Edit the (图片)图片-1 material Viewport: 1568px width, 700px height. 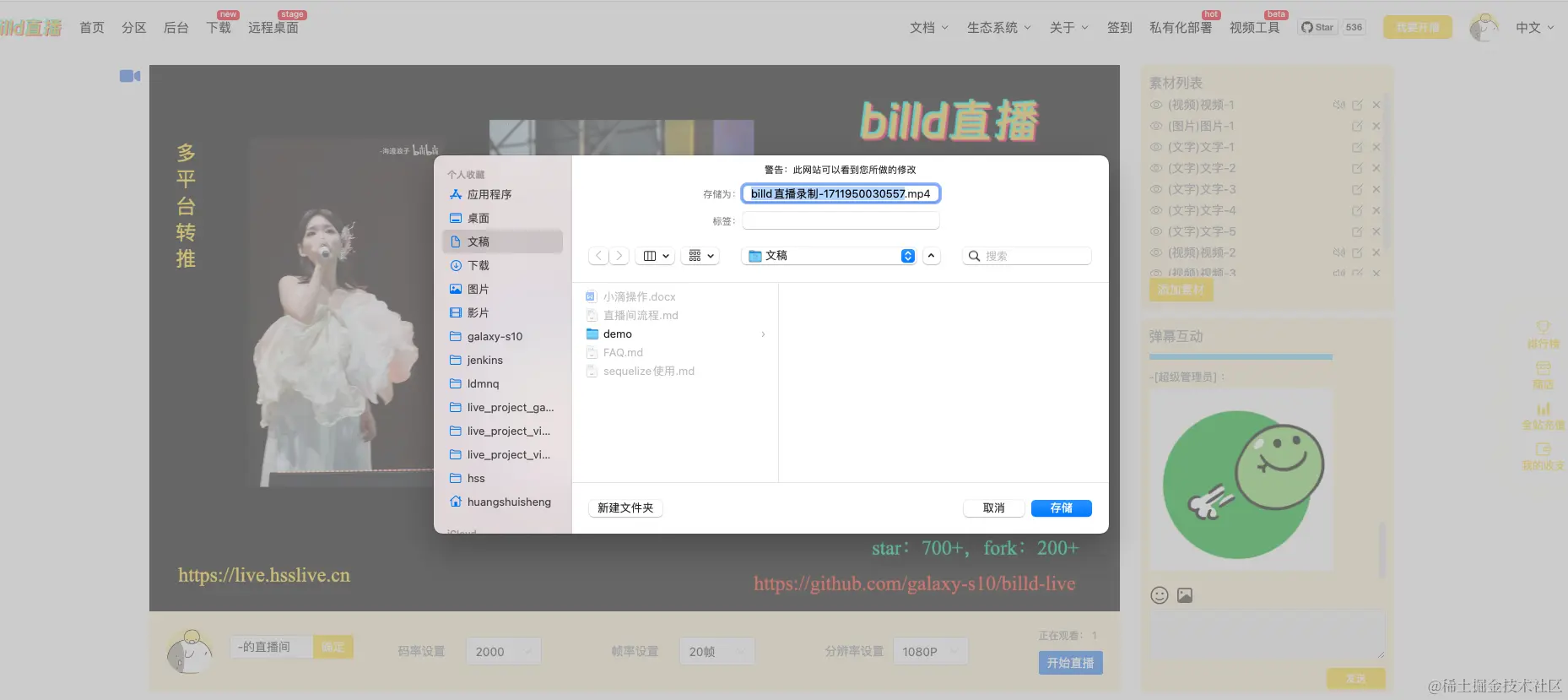[x=1357, y=126]
